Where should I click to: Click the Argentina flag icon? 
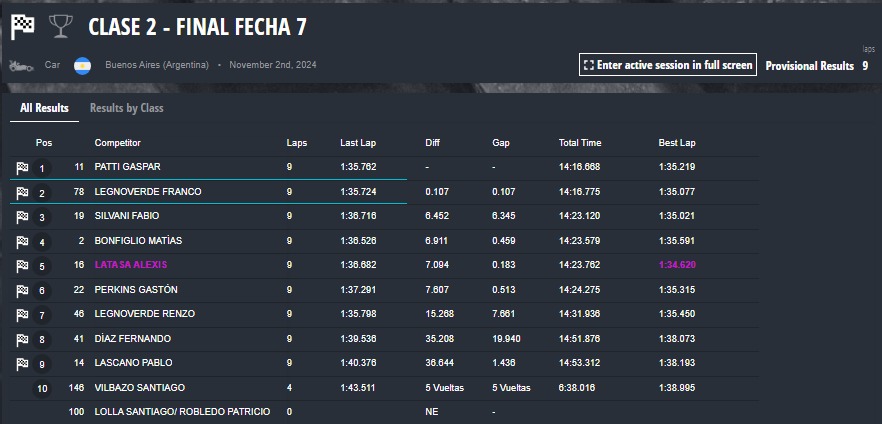click(83, 66)
